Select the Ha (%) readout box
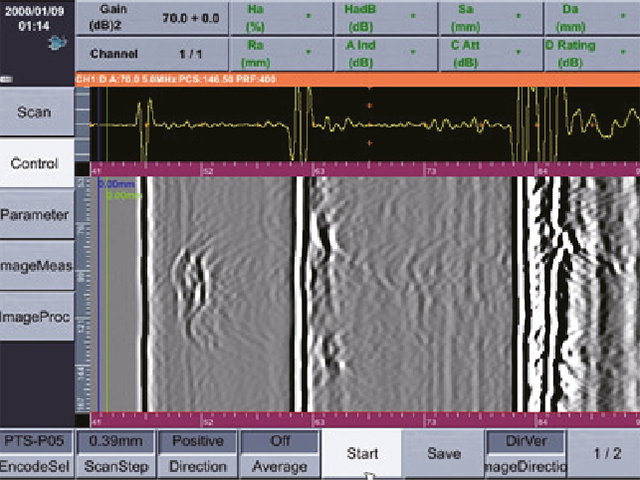This screenshot has height=480, width=640. pos(281,18)
